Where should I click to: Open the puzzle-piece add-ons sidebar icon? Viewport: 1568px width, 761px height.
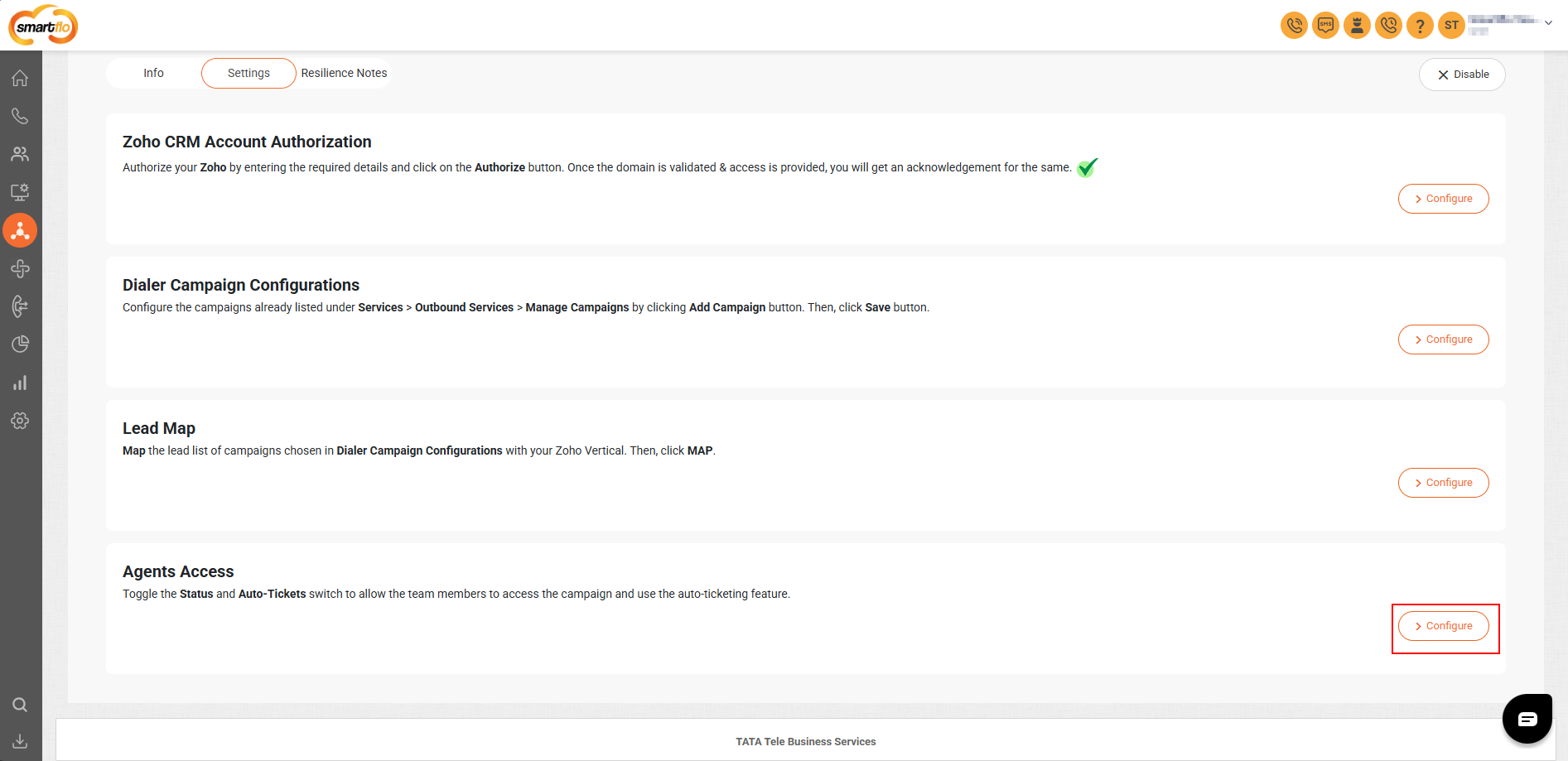click(20, 268)
